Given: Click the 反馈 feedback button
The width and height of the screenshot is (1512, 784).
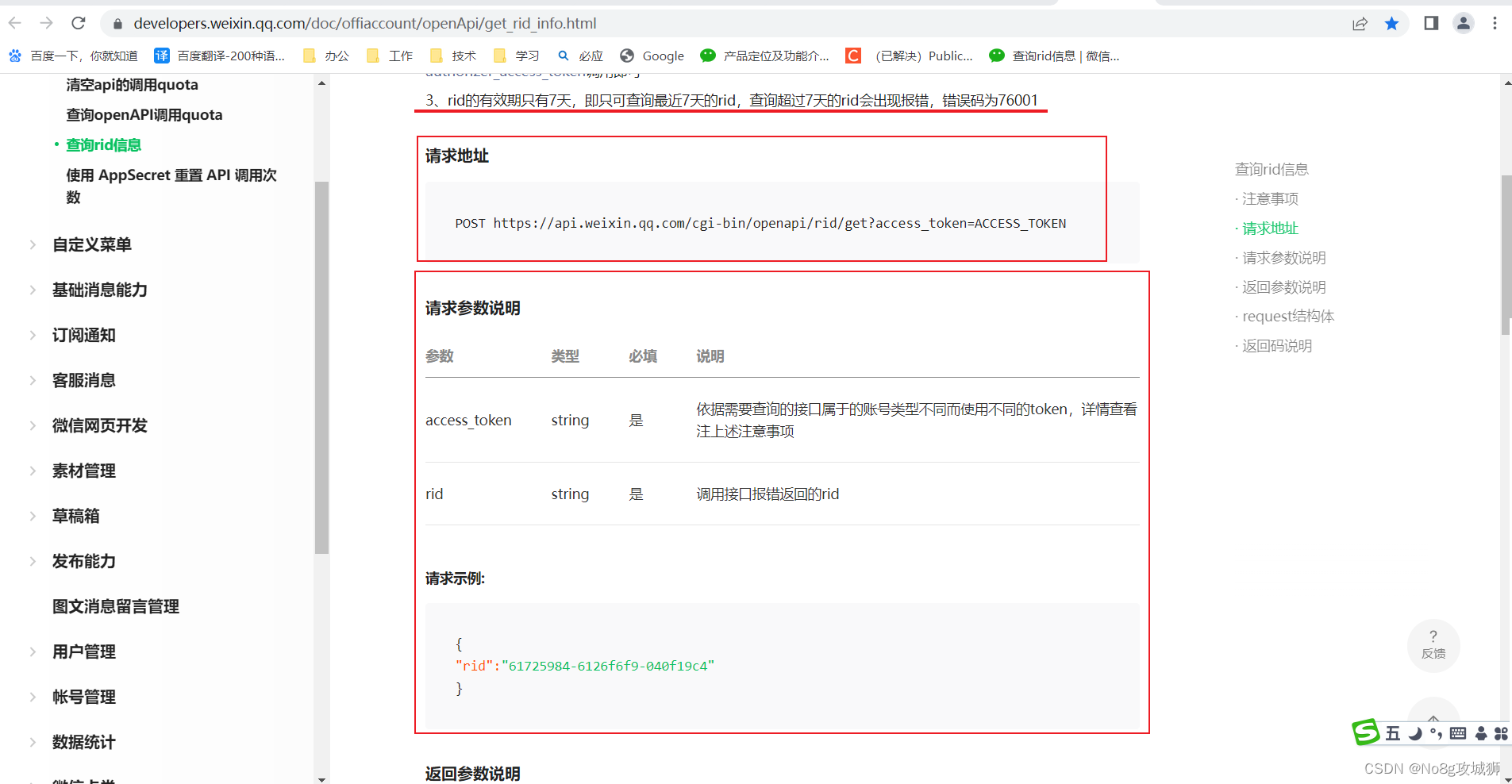Looking at the screenshot, I should [1433, 645].
